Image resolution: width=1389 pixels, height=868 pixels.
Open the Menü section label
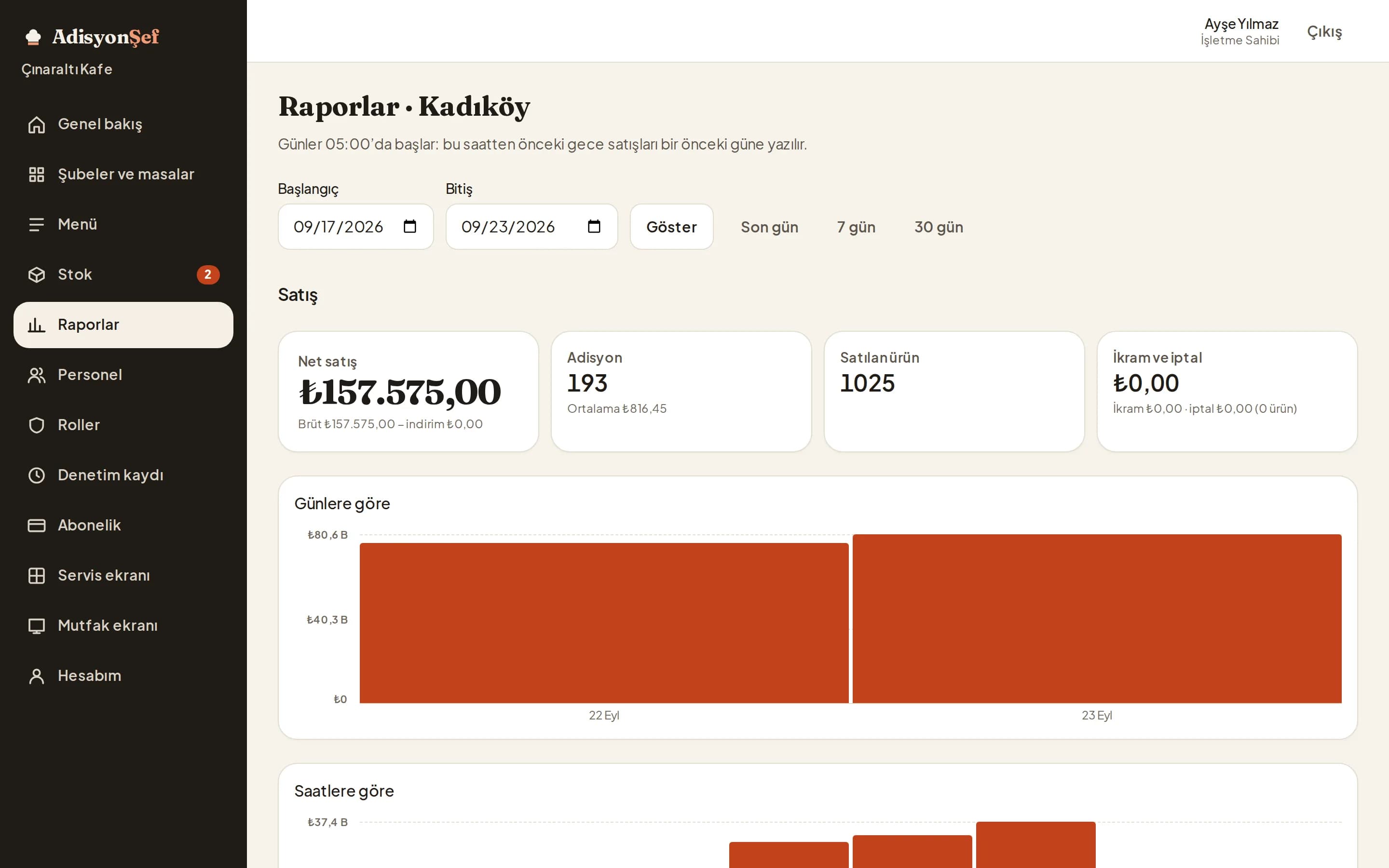[78, 224]
